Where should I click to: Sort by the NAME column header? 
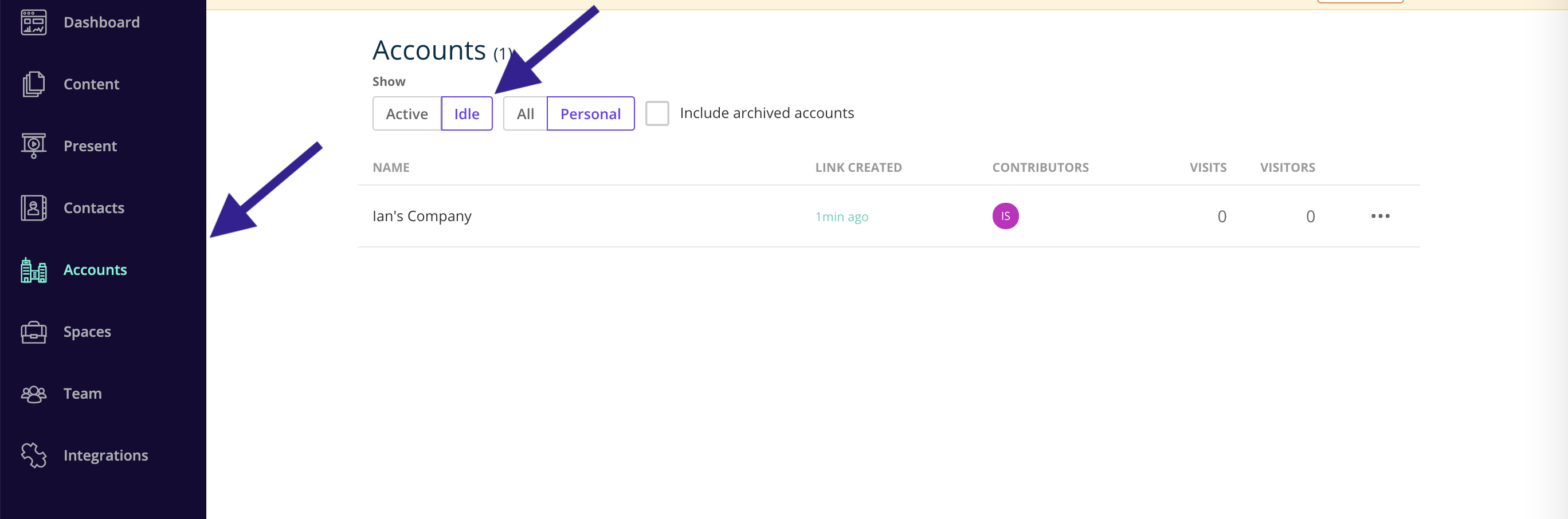click(x=391, y=167)
